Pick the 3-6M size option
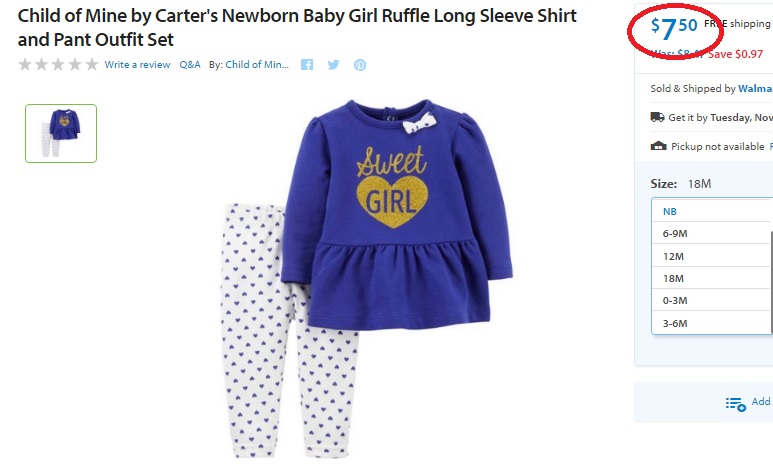This screenshot has width=773, height=473. click(712, 323)
